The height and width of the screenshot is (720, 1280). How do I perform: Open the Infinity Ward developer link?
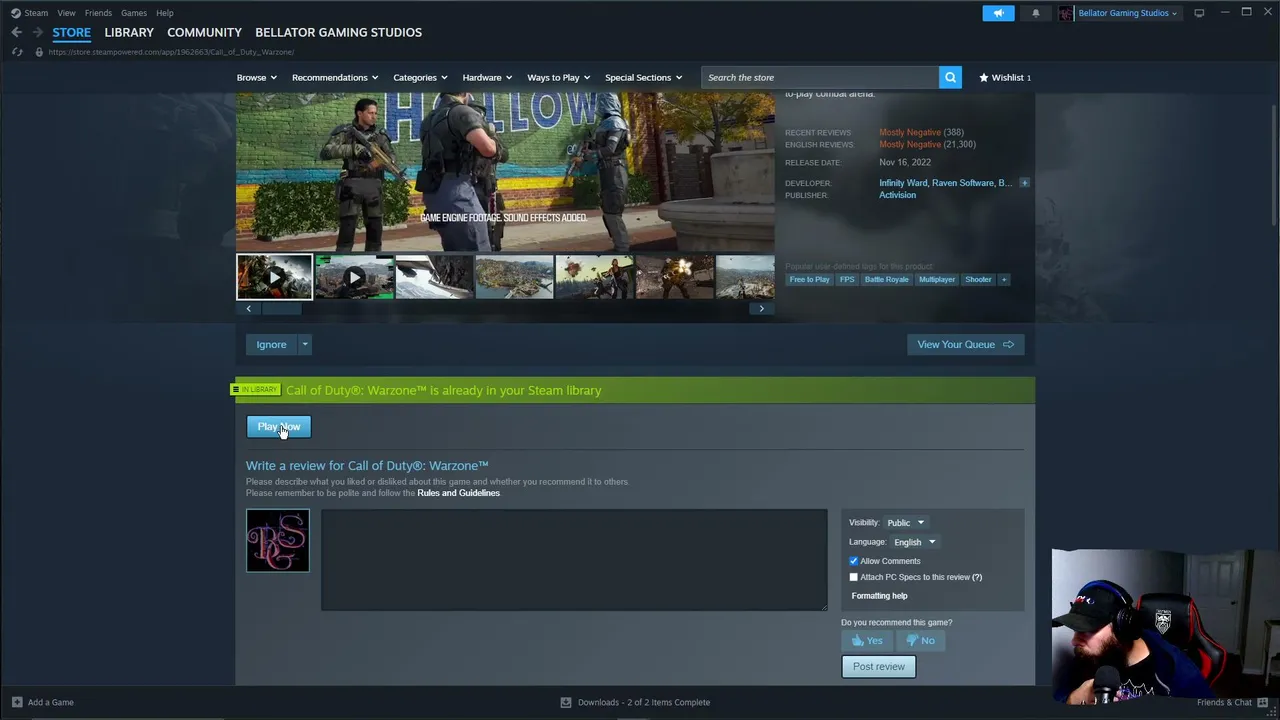click(x=903, y=183)
